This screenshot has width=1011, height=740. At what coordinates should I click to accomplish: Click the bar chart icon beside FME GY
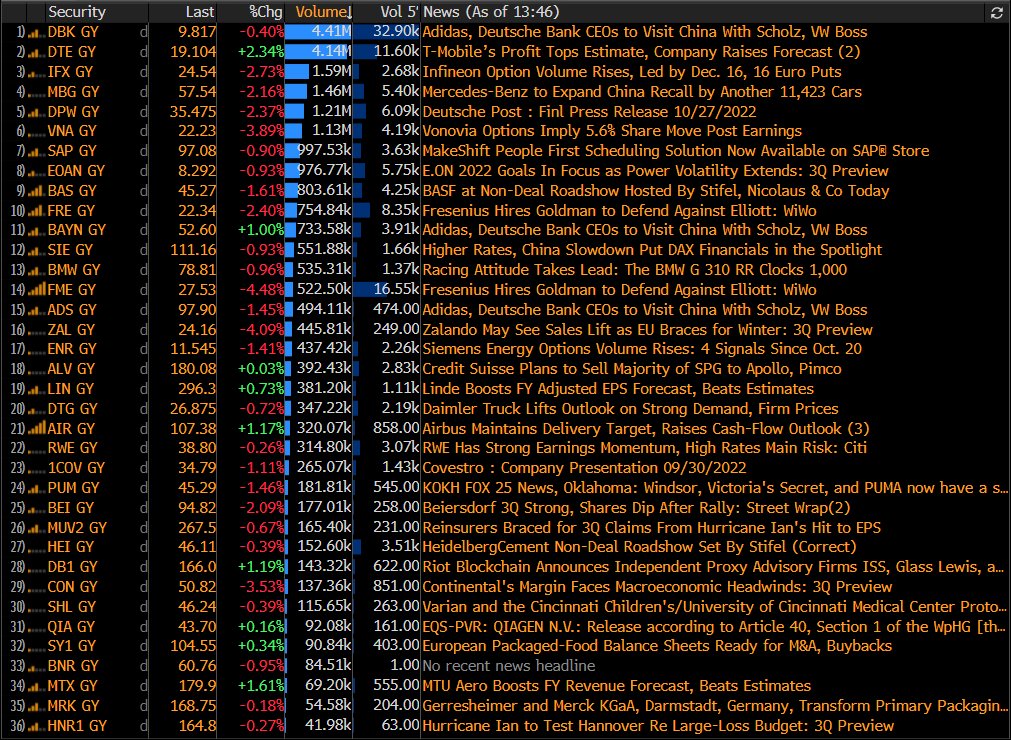(x=36, y=289)
